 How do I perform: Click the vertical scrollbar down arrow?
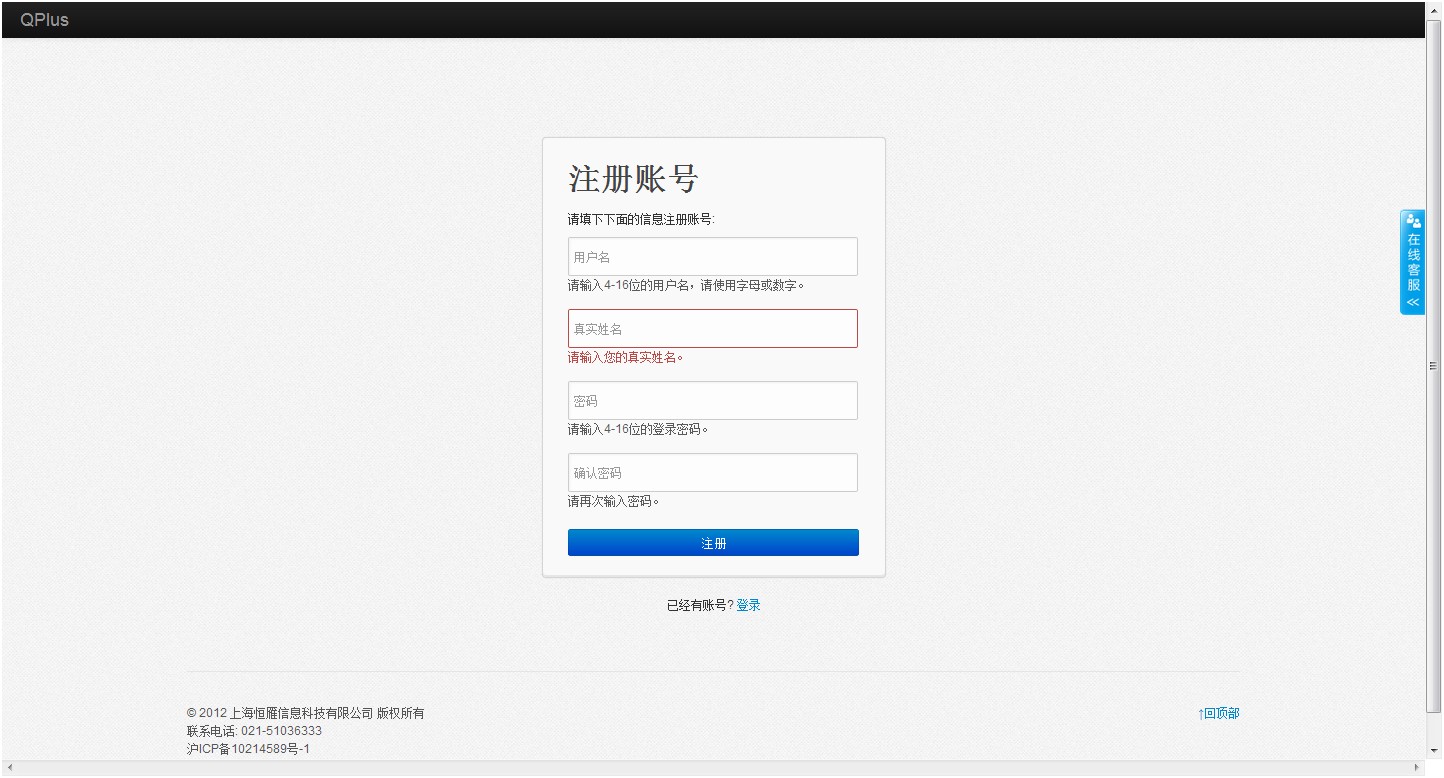tap(1434, 750)
